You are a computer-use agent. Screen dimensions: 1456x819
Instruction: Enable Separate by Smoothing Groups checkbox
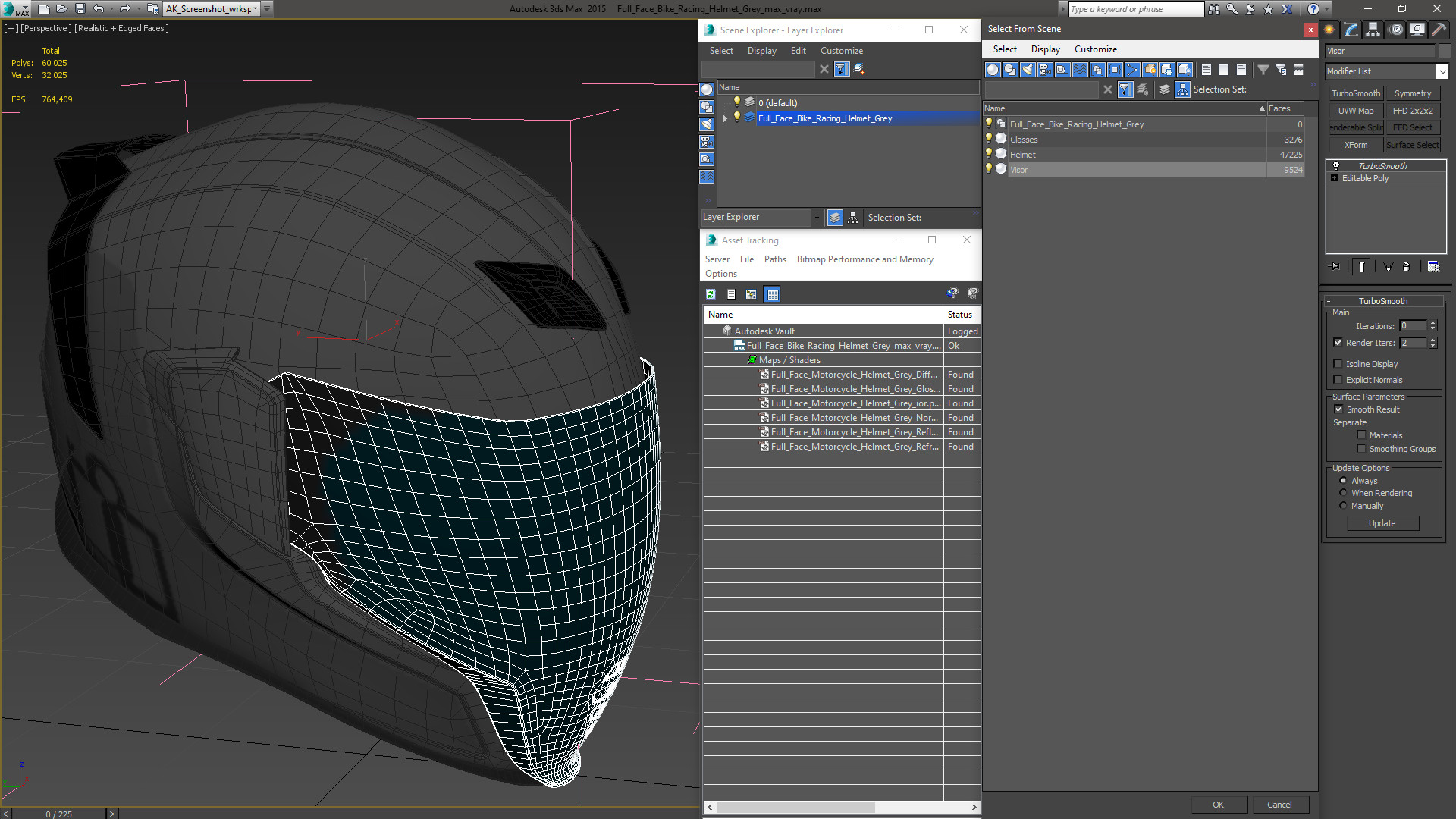tap(1361, 449)
